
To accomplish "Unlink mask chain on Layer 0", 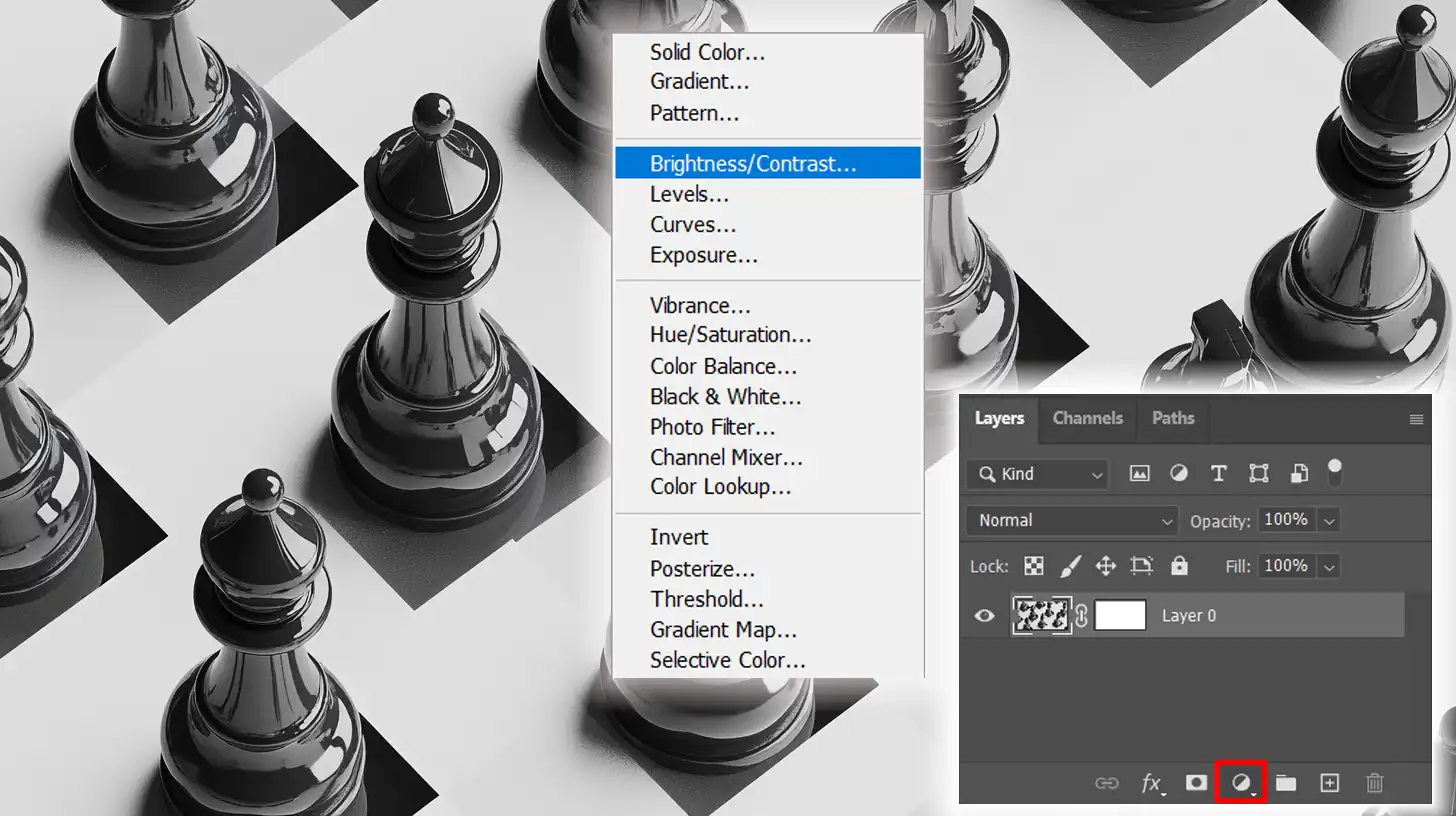I will click(x=1081, y=616).
